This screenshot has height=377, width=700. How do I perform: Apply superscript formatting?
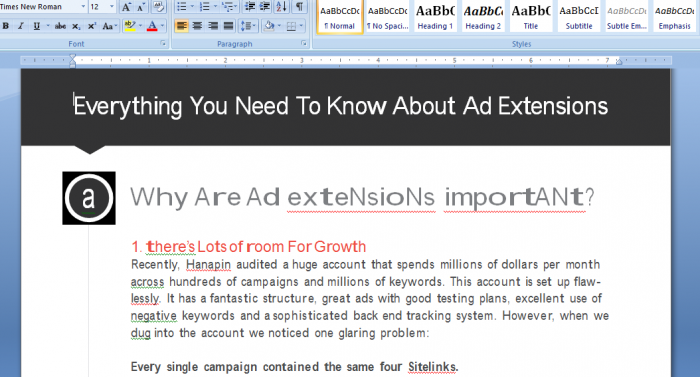click(92, 26)
